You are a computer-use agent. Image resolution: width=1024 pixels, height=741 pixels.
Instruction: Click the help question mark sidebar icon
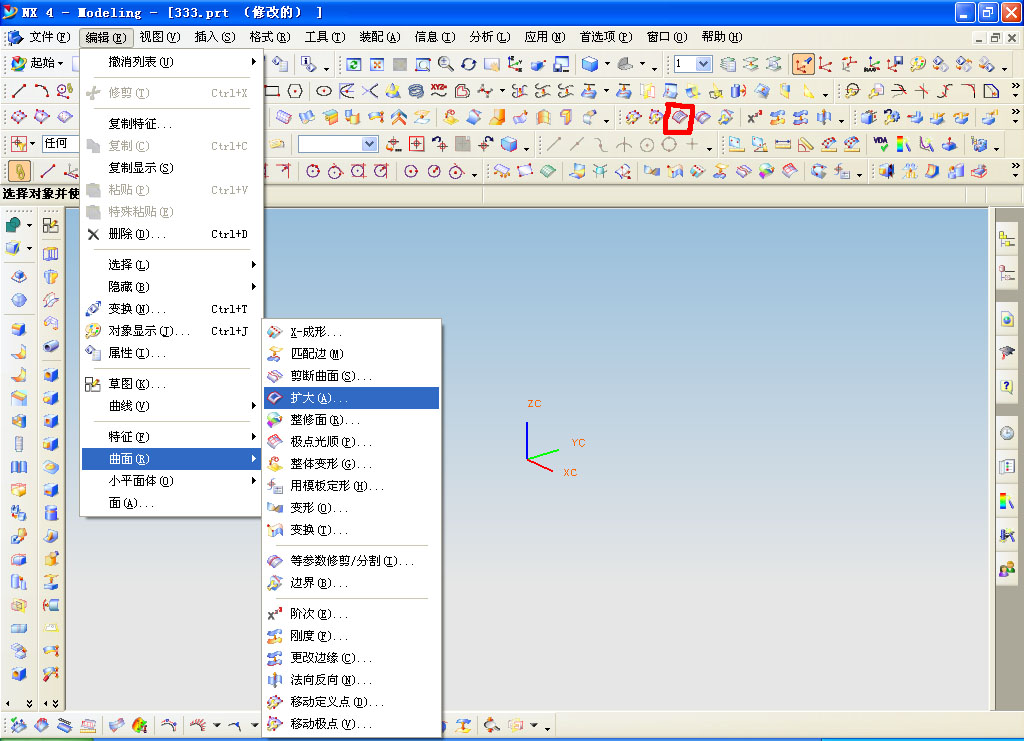click(1006, 386)
